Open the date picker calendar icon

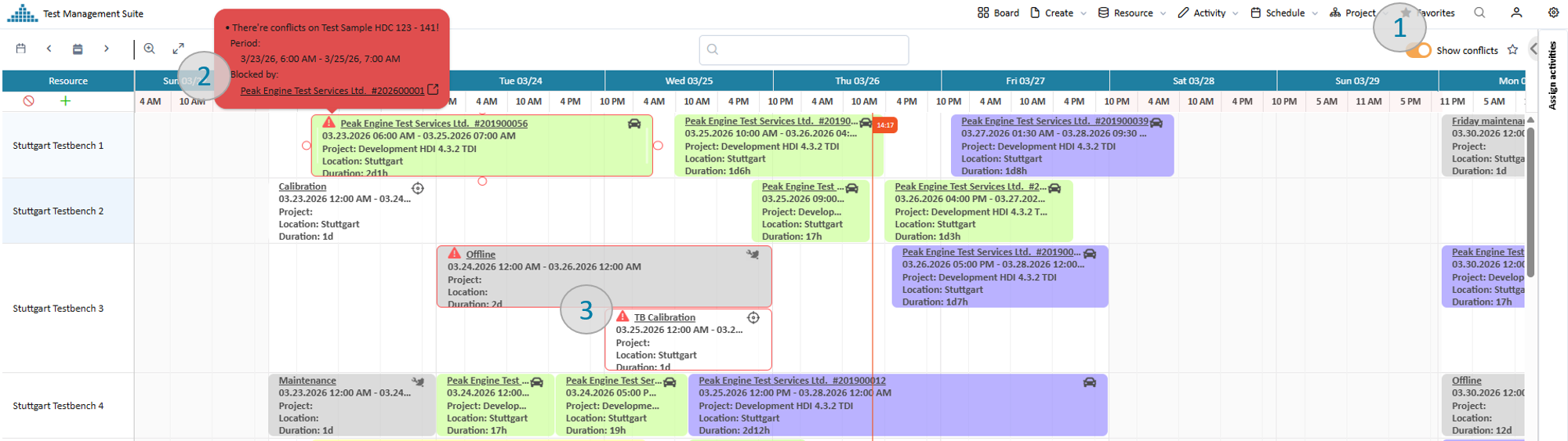pyautogui.click(x=21, y=49)
